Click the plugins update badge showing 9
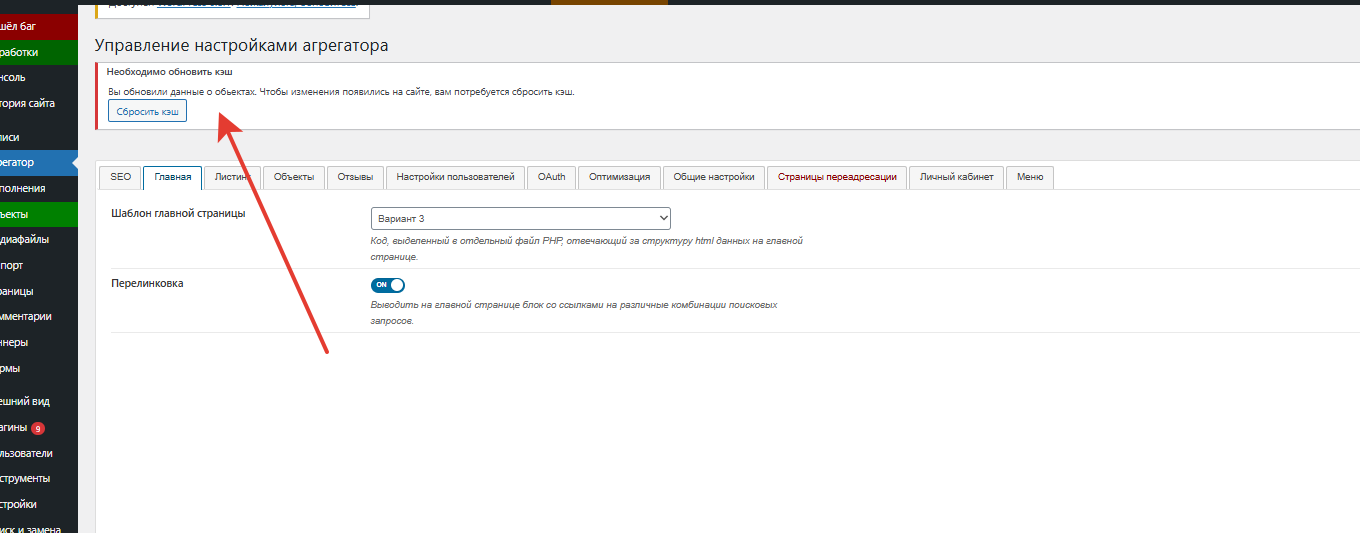Image resolution: width=1360 pixels, height=533 pixels. click(38, 428)
